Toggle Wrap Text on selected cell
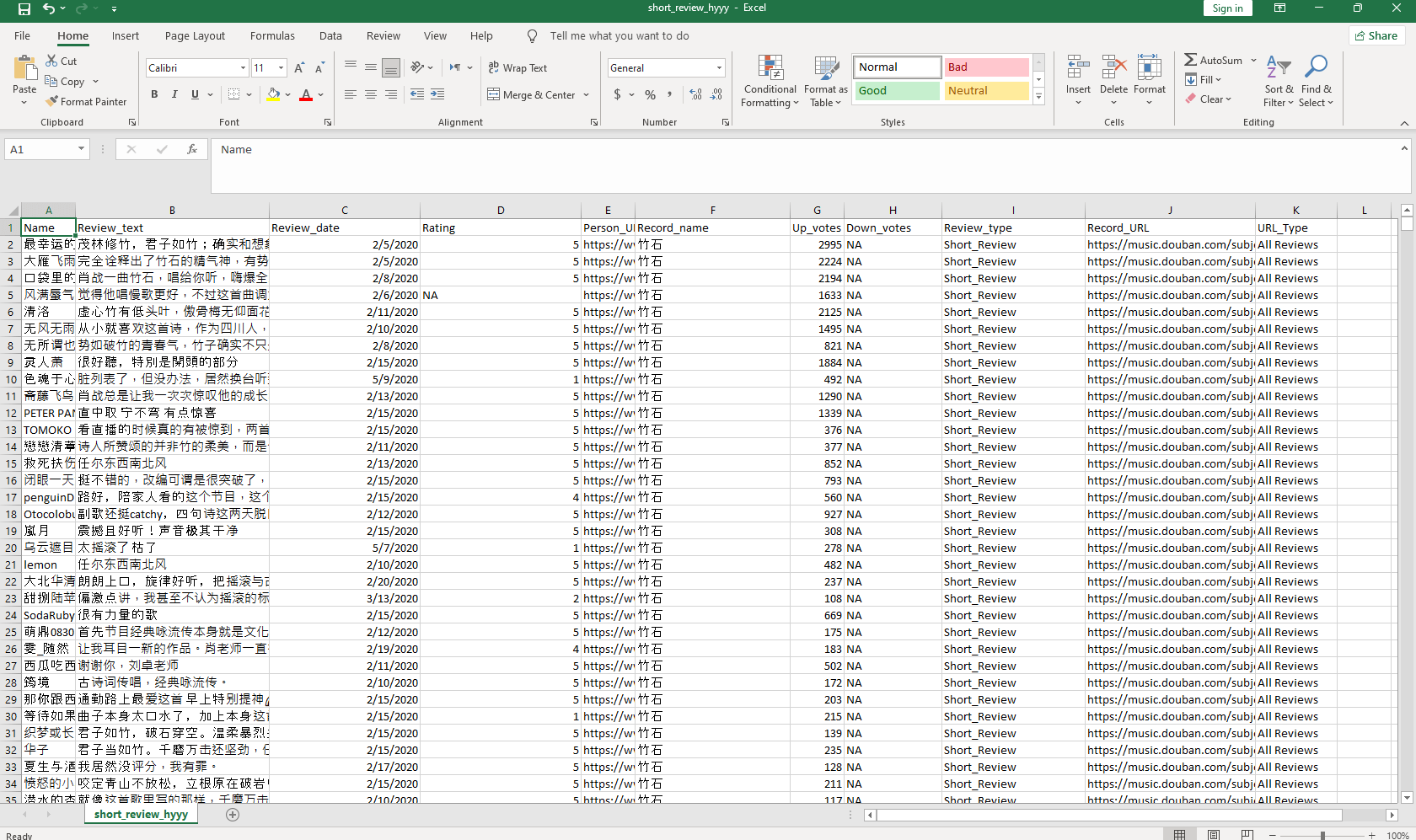Viewport: 1416px width, 840px height. pyautogui.click(x=518, y=68)
